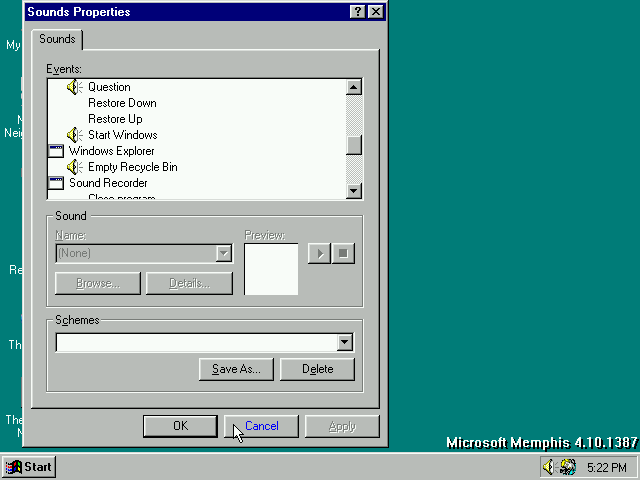Viewport: 640px width, 480px height.
Task: Click the Events list scroll down arrow
Action: pos(353,191)
